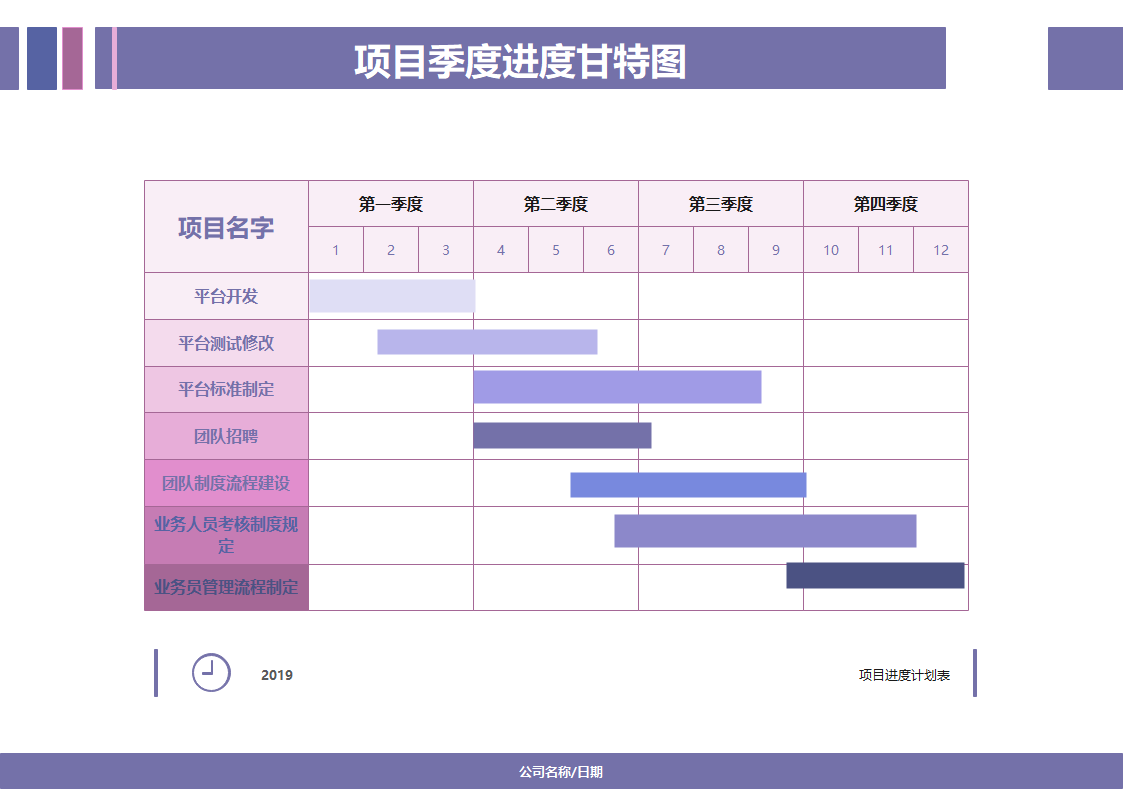Select month cell 1
1123x794 pixels.
click(x=336, y=250)
